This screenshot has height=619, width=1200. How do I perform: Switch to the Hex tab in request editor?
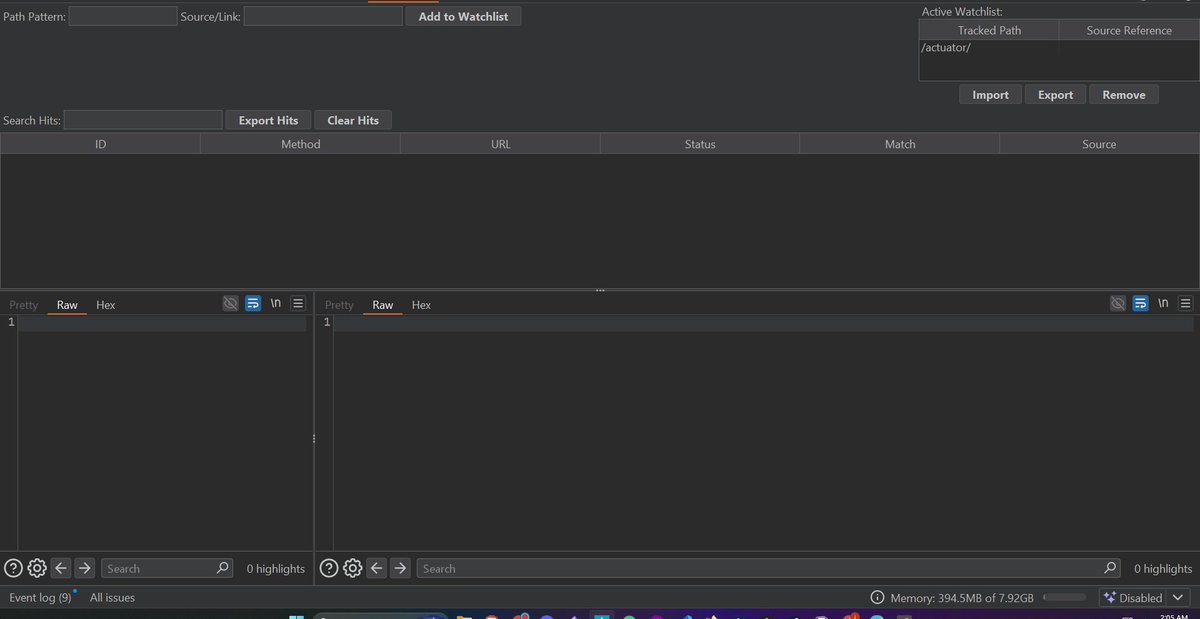pyautogui.click(x=105, y=304)
